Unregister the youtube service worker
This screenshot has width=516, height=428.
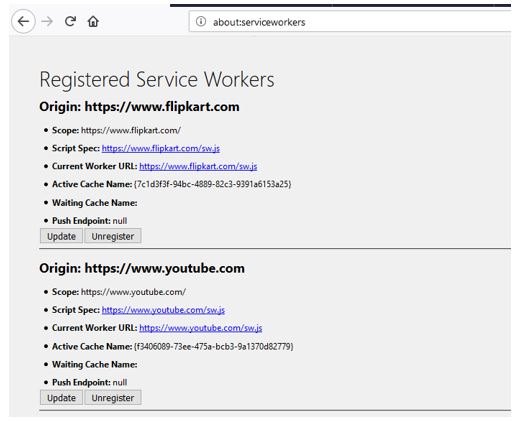point(113,398)
